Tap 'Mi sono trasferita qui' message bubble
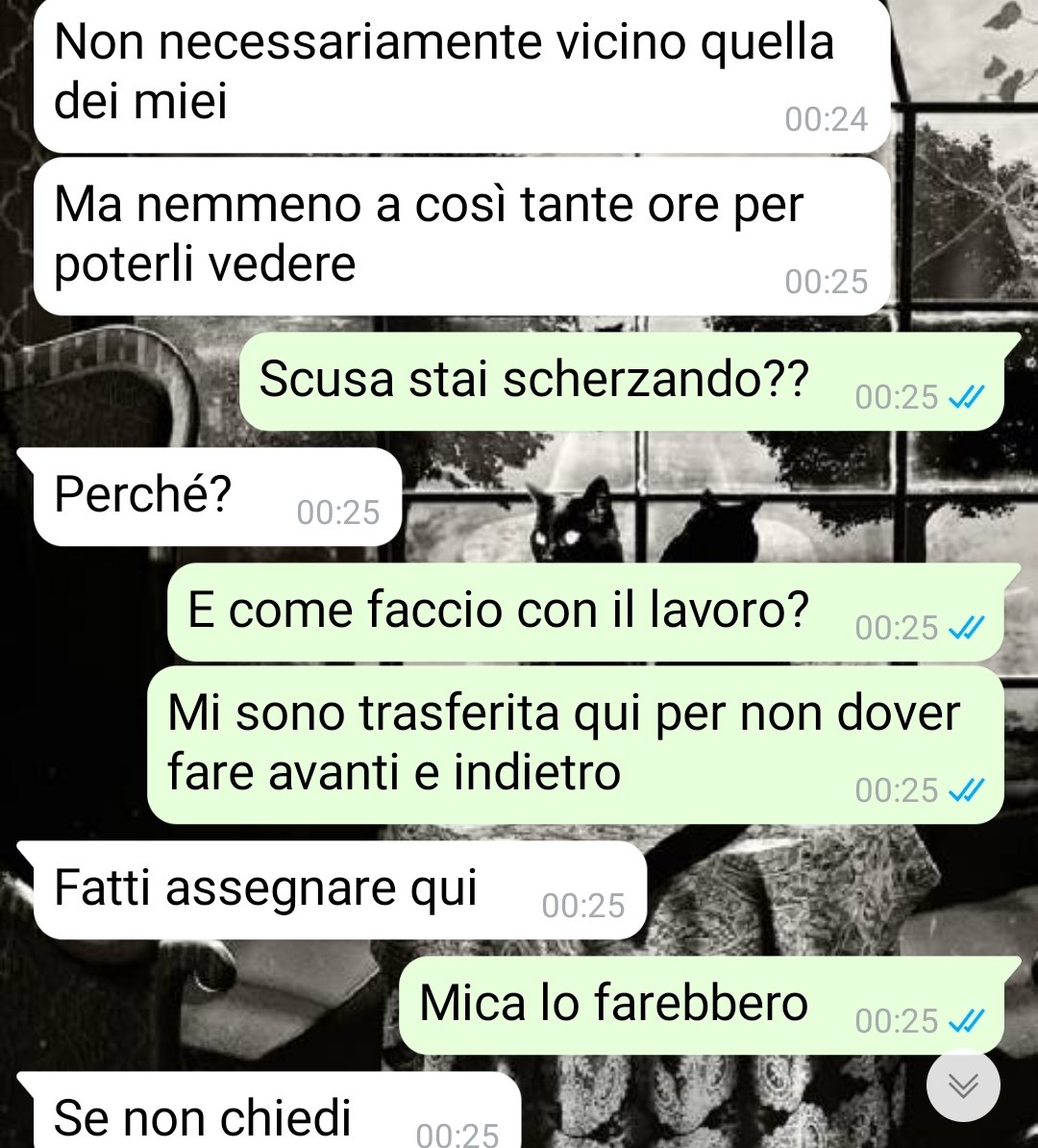1038x1148 pixels. click(x=576, y=745)
